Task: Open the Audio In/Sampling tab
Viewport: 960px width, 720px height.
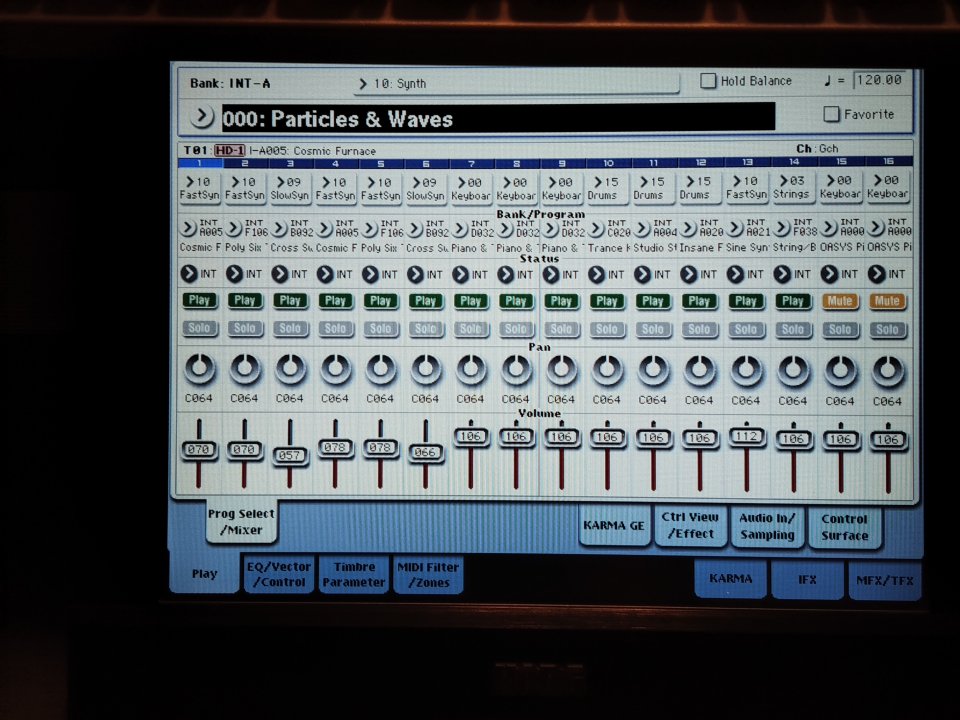Action: pos(767,526)
